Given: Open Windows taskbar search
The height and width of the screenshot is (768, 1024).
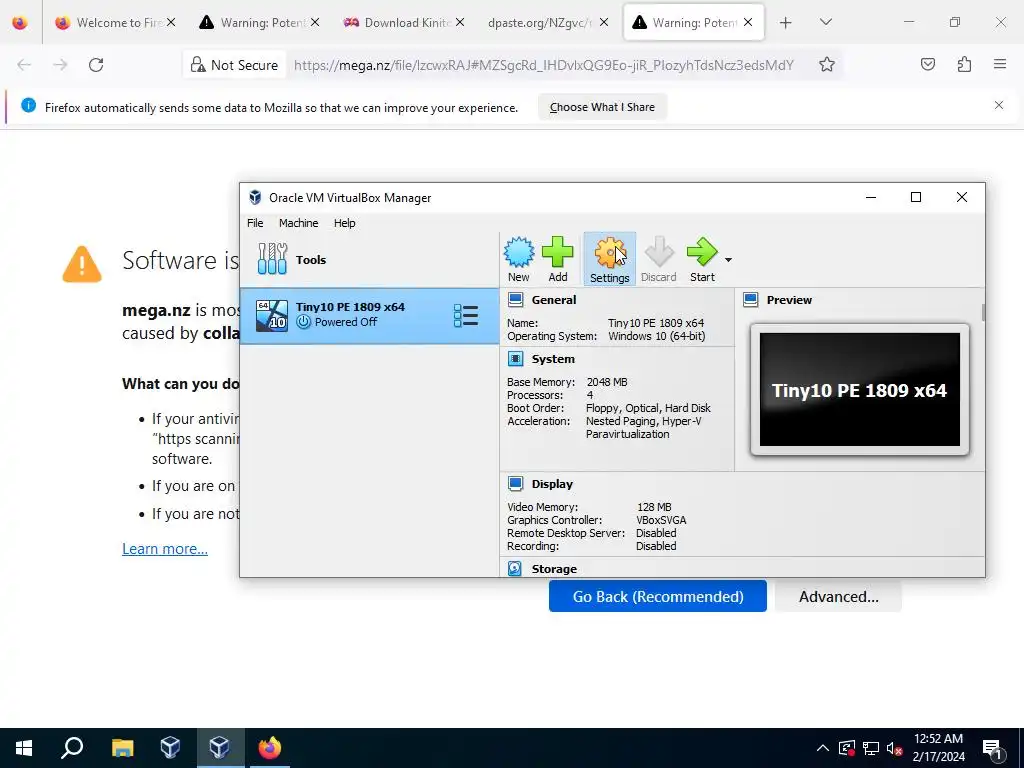Looking at the screenshot, I should 72,748.
